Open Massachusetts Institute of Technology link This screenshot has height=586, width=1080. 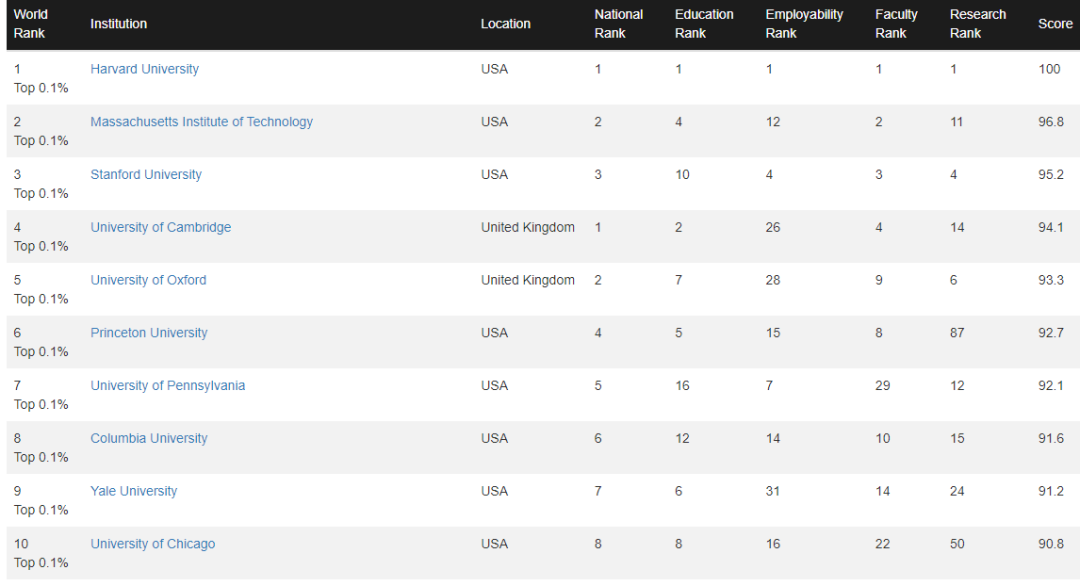201,122
